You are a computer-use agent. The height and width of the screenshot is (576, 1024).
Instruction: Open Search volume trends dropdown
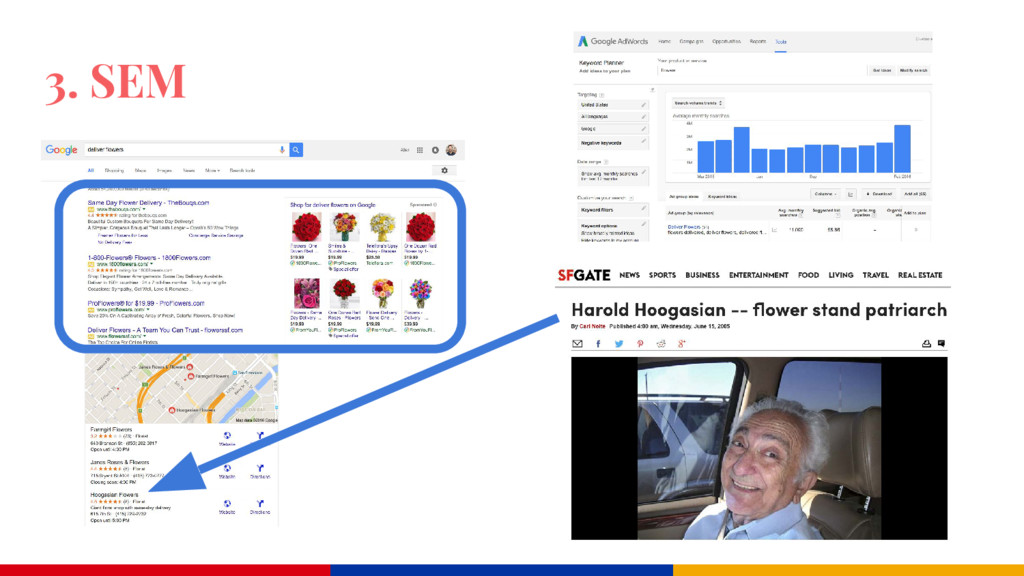(698, 103)
